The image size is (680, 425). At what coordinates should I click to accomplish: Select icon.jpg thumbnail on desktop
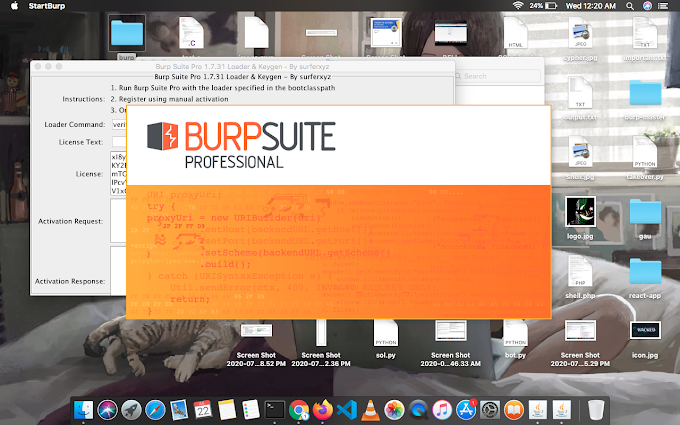(645, 330)
